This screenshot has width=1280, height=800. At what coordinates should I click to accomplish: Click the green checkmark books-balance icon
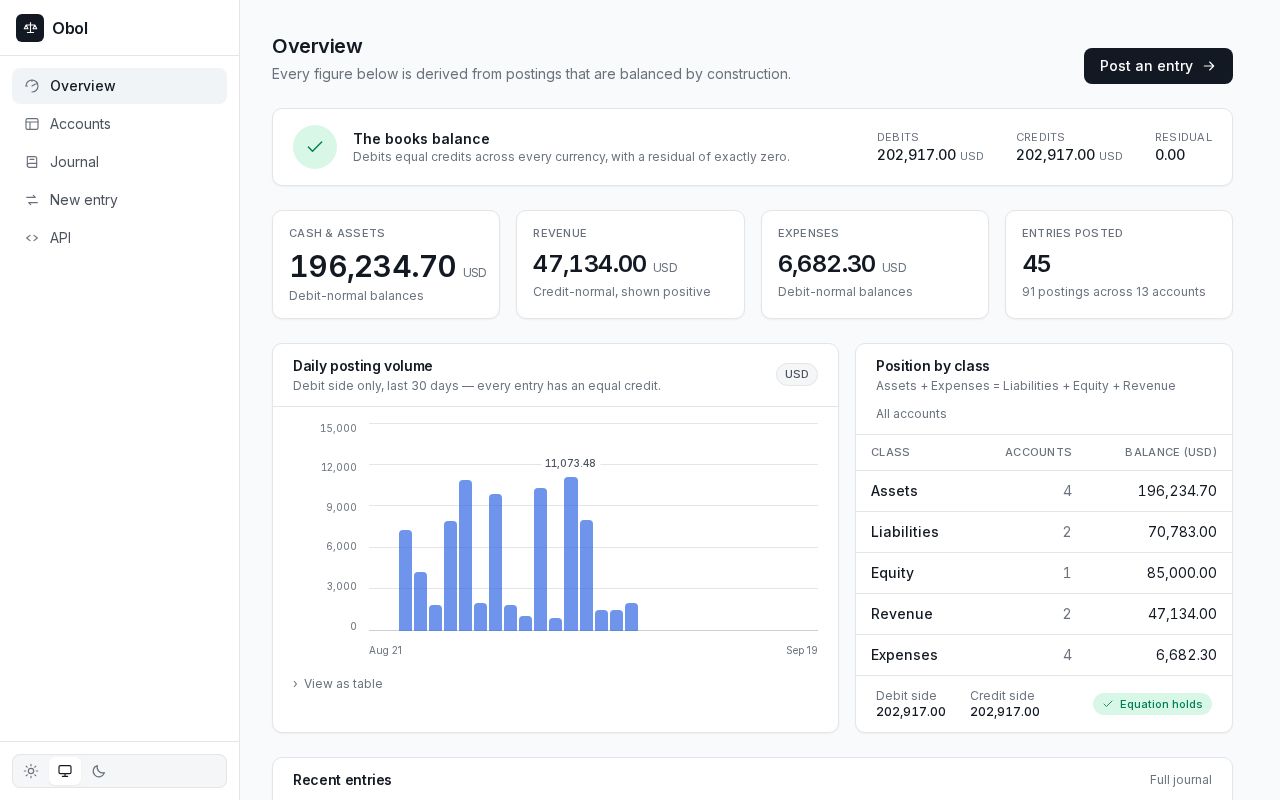pos(315,147)
